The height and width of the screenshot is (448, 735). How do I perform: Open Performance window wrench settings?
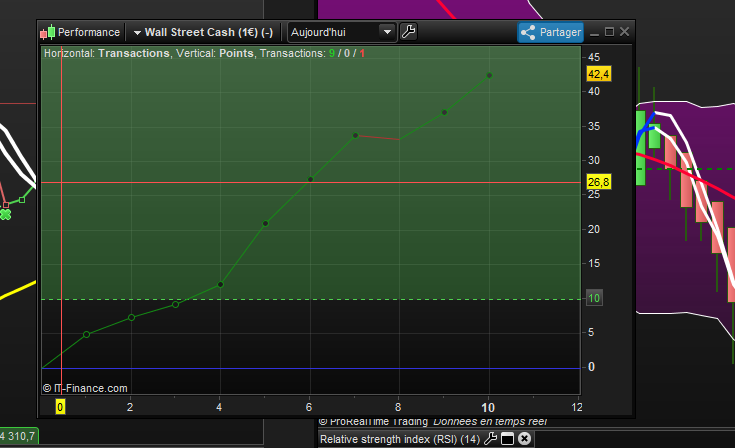(x=409, y=32)
